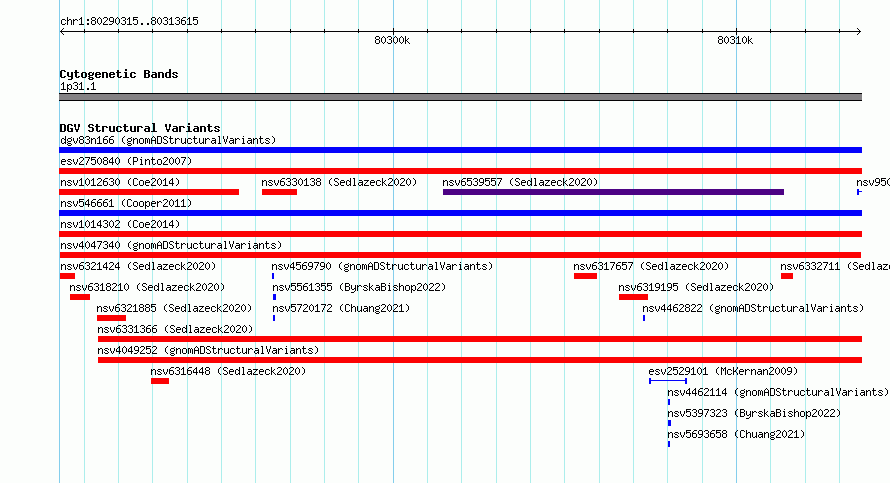Open nsv4462822 gnomADStructuralVariants label

(753, 308)
